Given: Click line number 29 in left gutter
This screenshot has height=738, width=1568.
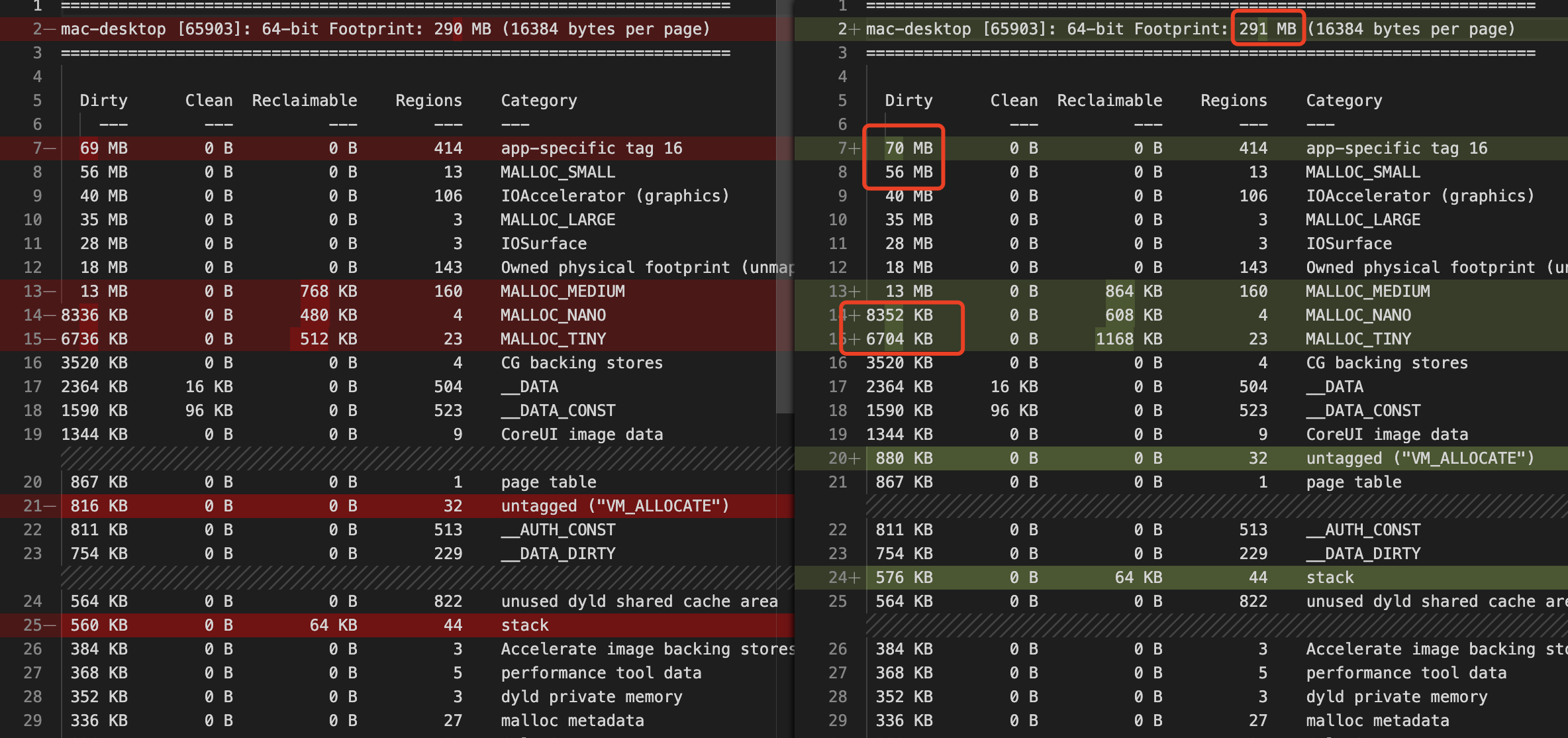Looking at the screenshot, I should [32, 721].
